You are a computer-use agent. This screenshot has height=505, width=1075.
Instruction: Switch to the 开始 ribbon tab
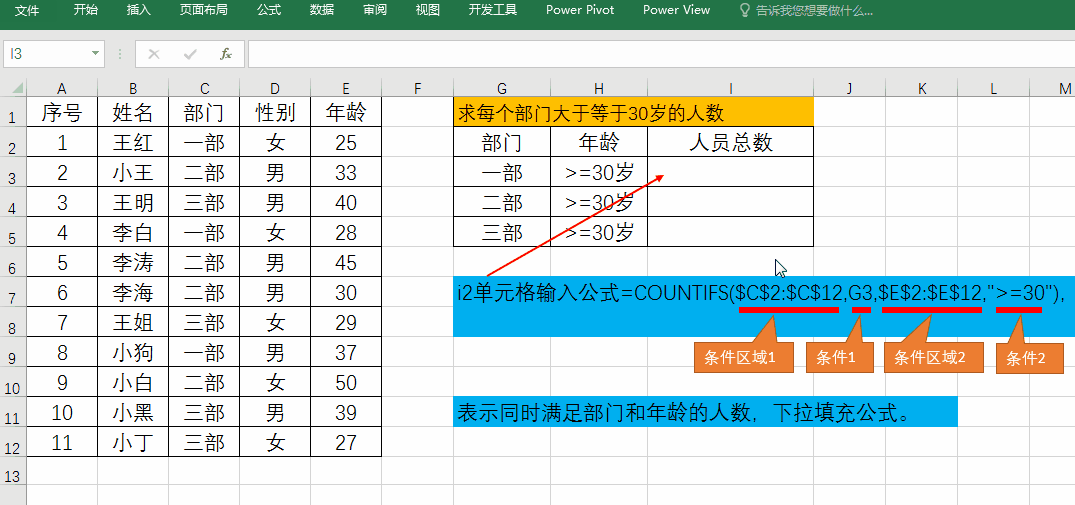click(x=86, y=10)
